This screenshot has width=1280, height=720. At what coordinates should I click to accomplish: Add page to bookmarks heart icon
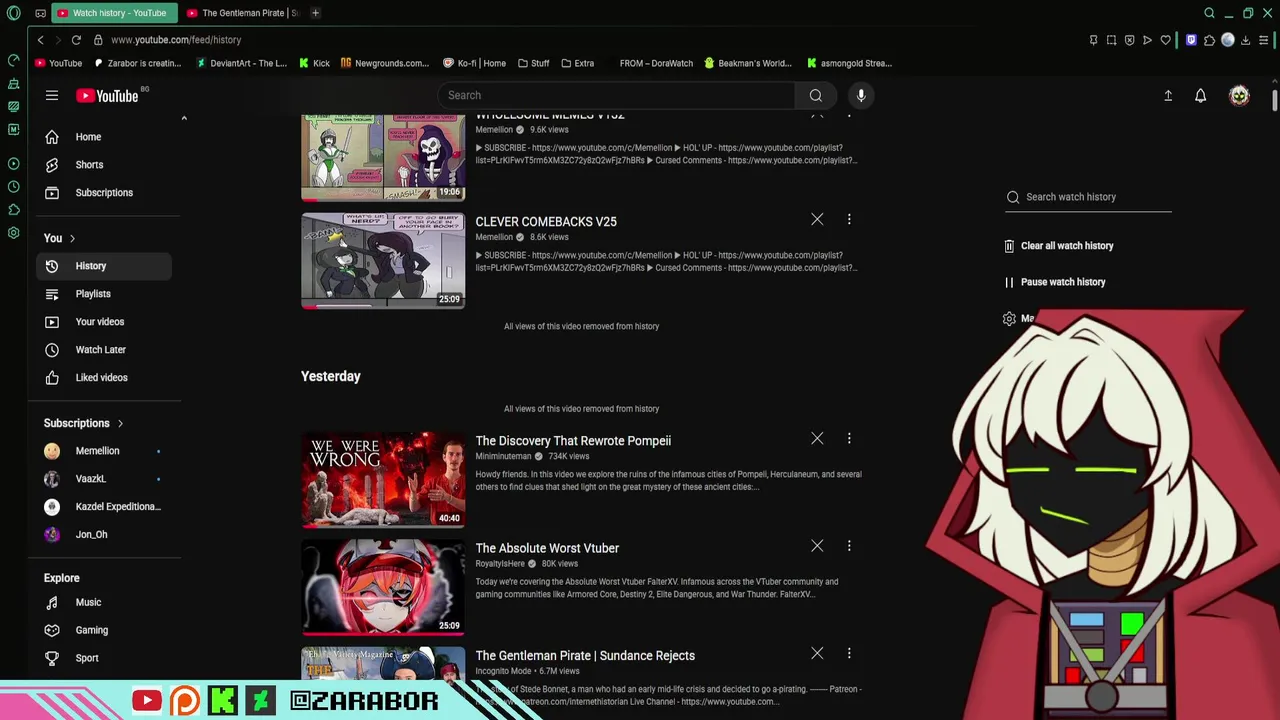click(1165, 40)
